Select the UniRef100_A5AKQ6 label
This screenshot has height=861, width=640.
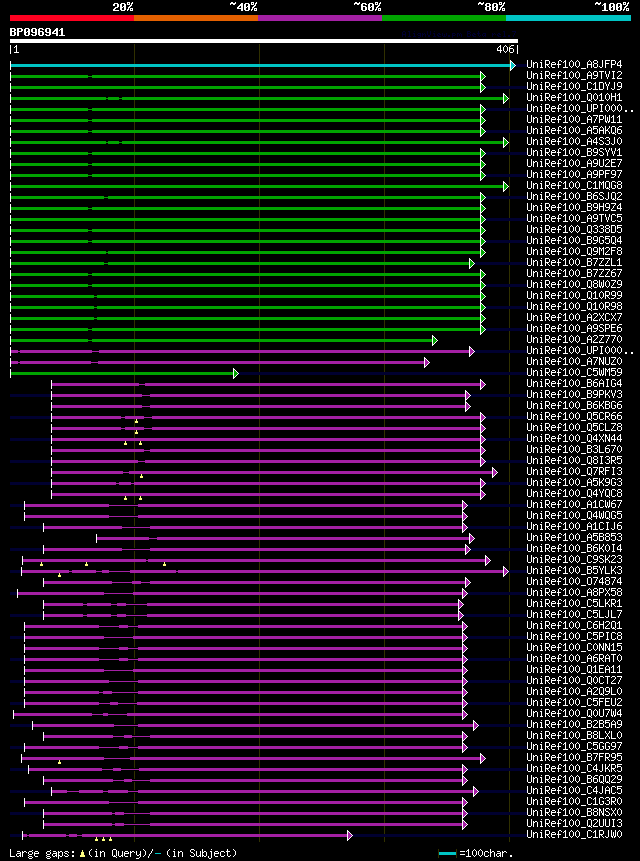click(574, 130)
